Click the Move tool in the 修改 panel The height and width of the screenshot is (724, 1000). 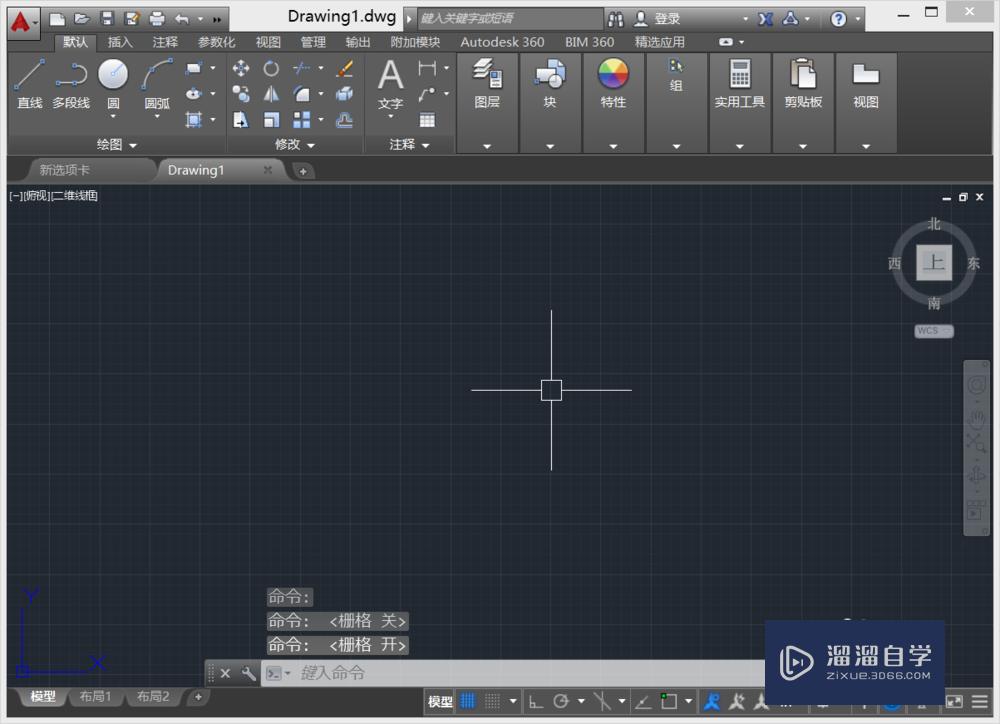(239, 69)
